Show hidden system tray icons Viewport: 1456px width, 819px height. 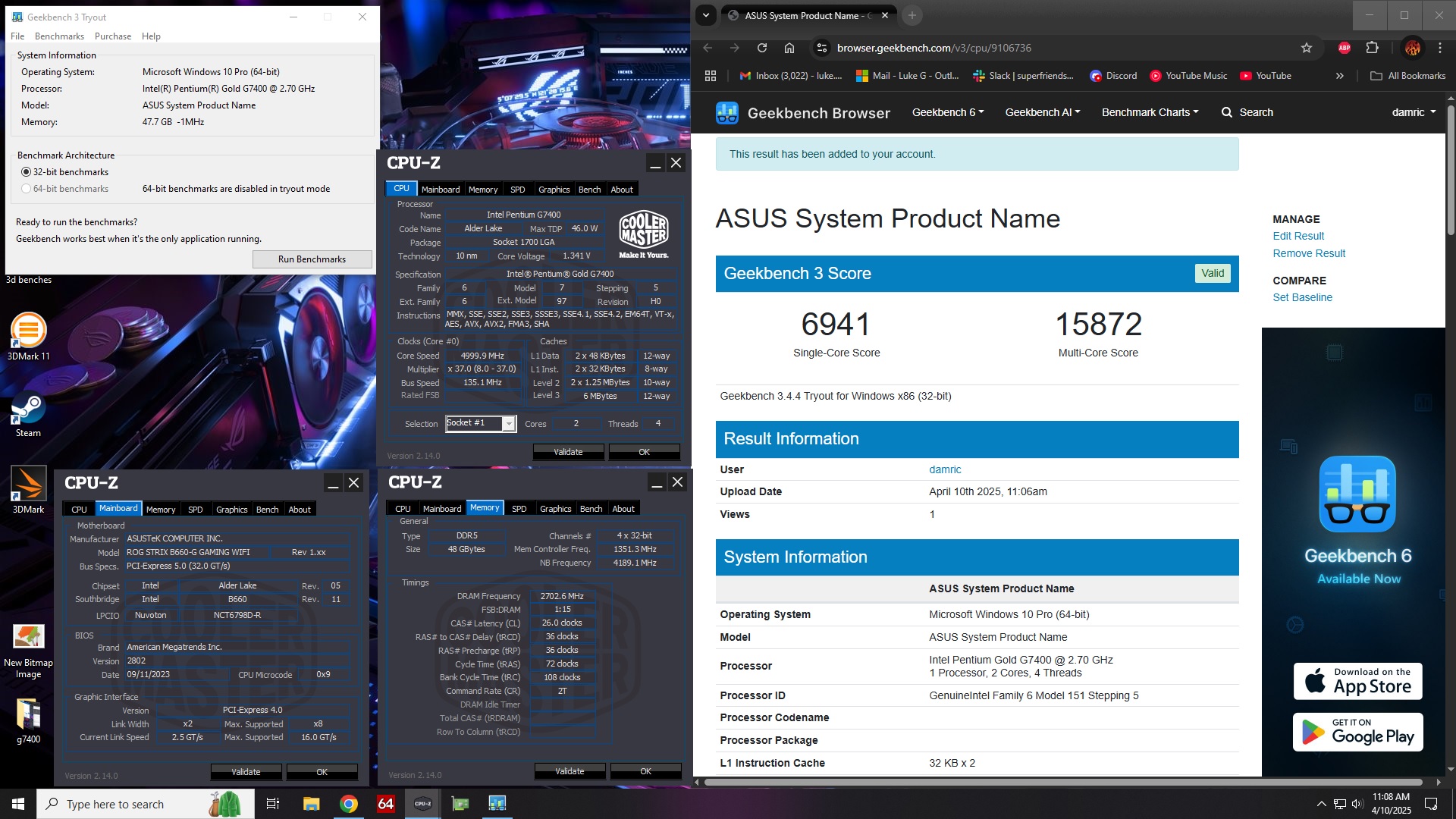point(1322,804)
